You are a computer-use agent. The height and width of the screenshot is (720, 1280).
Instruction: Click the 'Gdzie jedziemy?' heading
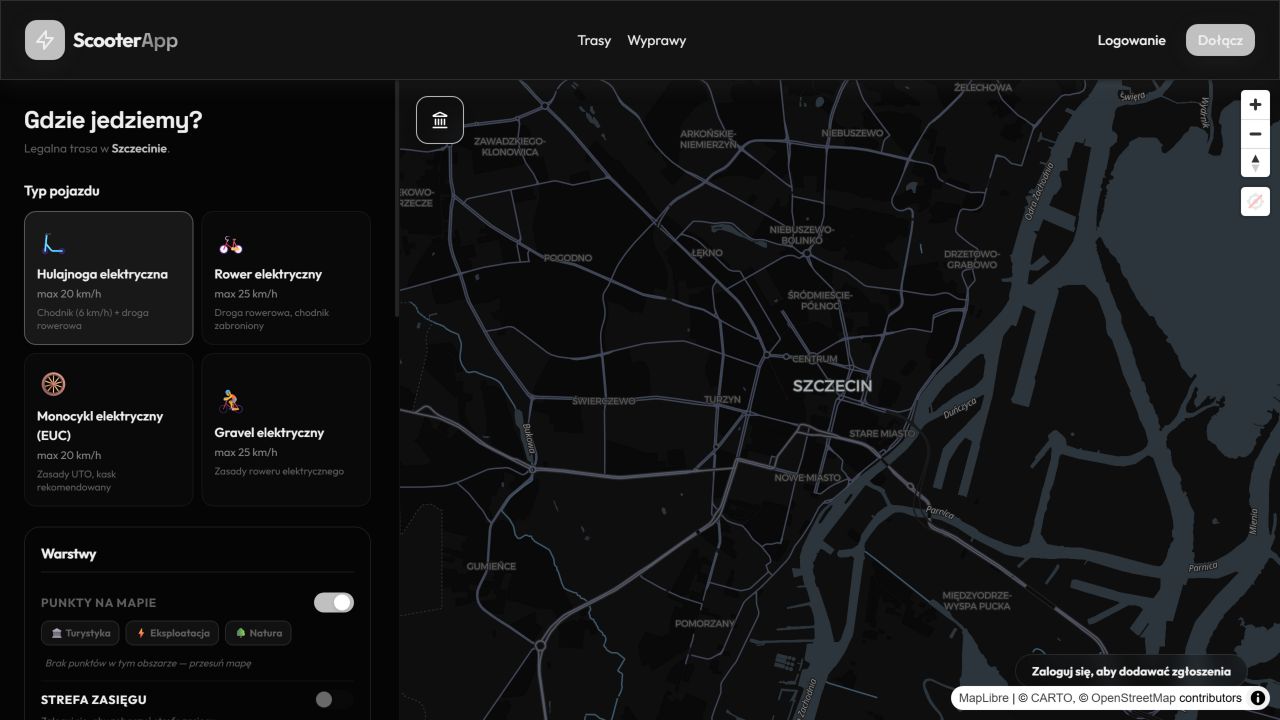[113, 120]
